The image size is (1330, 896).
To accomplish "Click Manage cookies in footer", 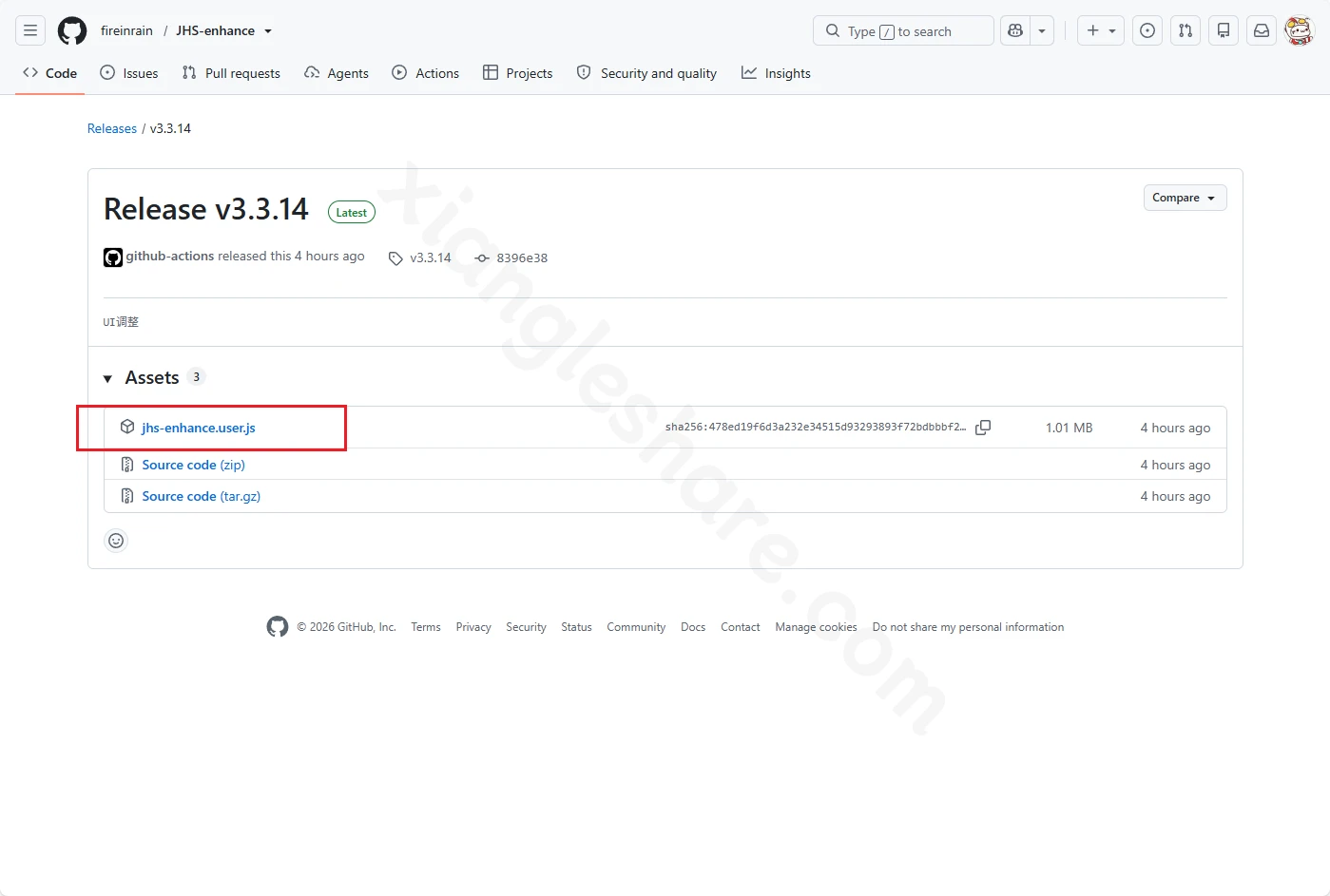I will tap(817, 627).
